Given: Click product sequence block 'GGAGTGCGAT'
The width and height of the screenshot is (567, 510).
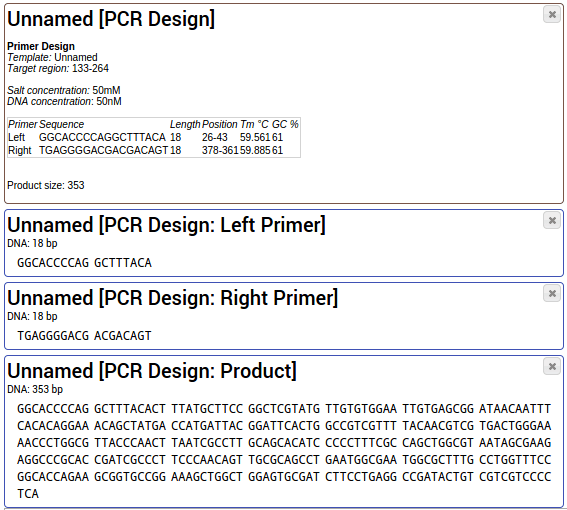Looking at the screenshot, I should pyautogui.click(x=284, y=477).
